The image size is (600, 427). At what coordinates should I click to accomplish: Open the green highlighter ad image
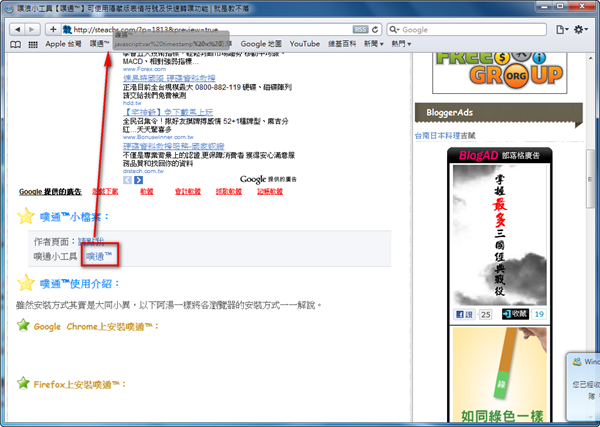499,375
